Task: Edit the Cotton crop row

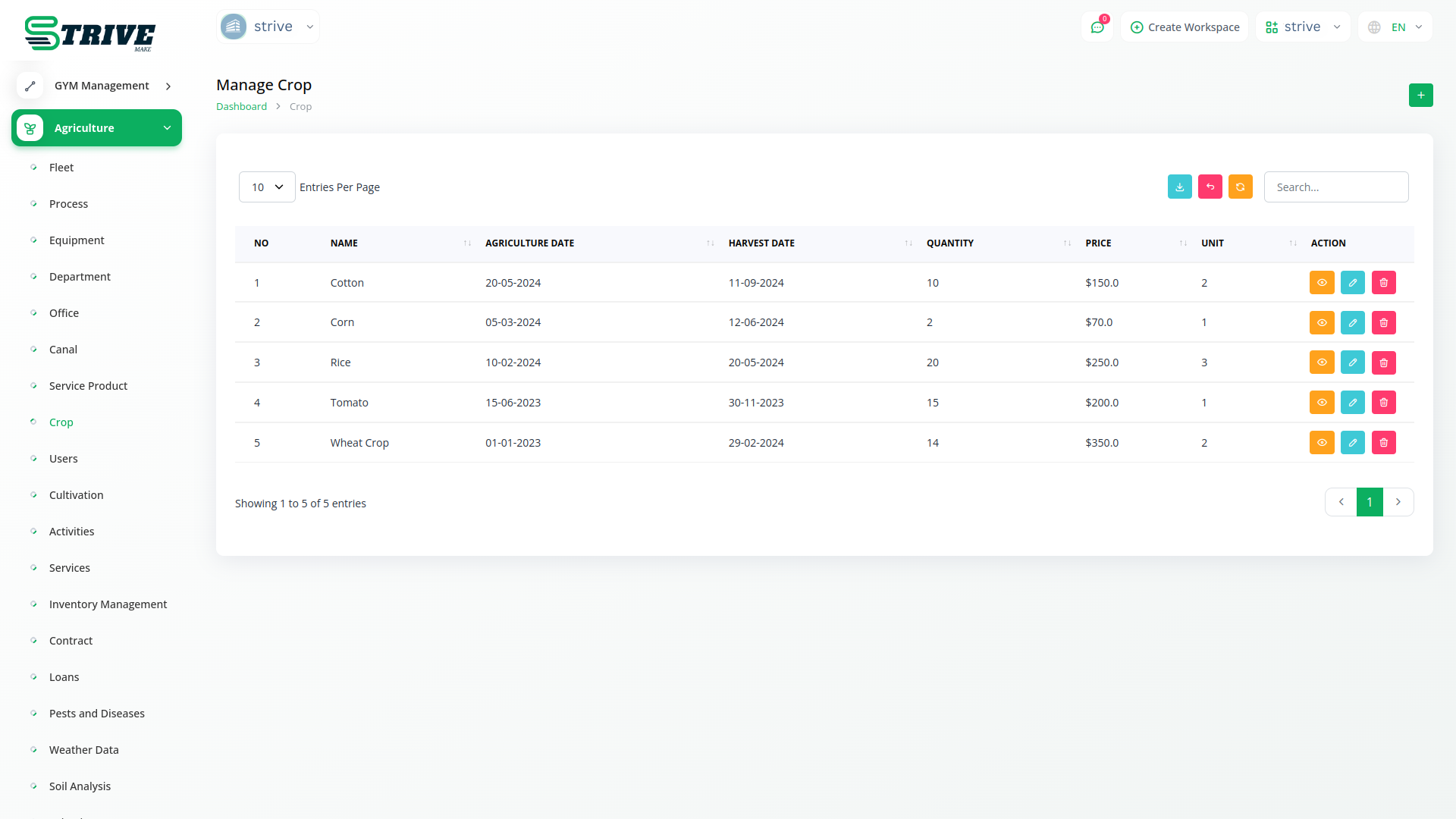Action: [1352, 283]
